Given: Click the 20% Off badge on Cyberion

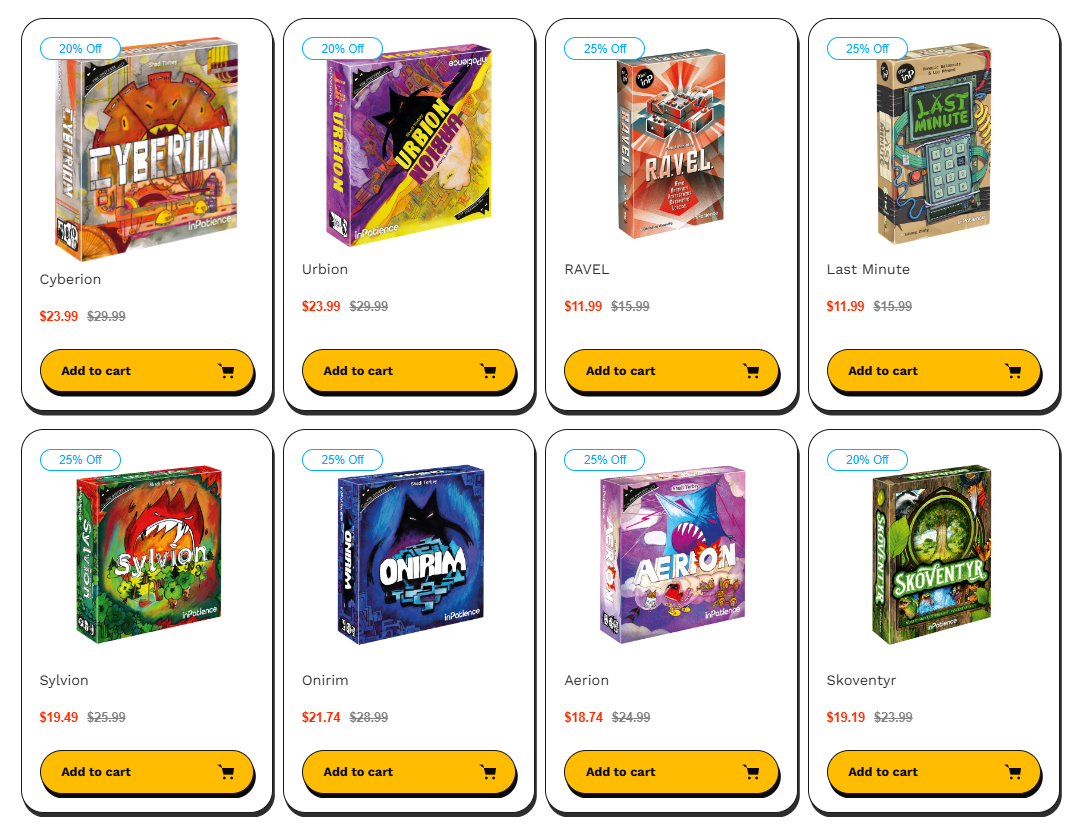Looking at the screenshot, I should click(x=80, y=48).
